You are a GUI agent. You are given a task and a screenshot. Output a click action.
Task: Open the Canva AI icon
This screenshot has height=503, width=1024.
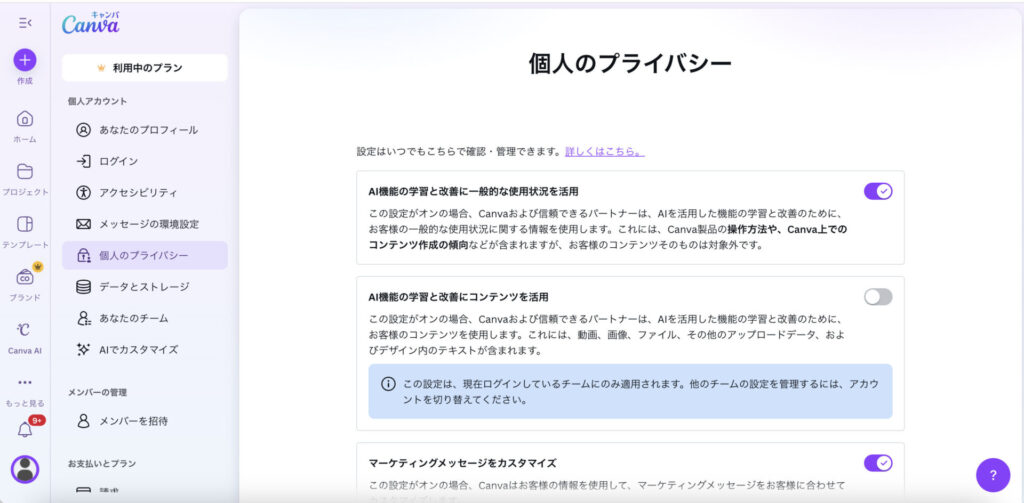click(x=25, y=330)
